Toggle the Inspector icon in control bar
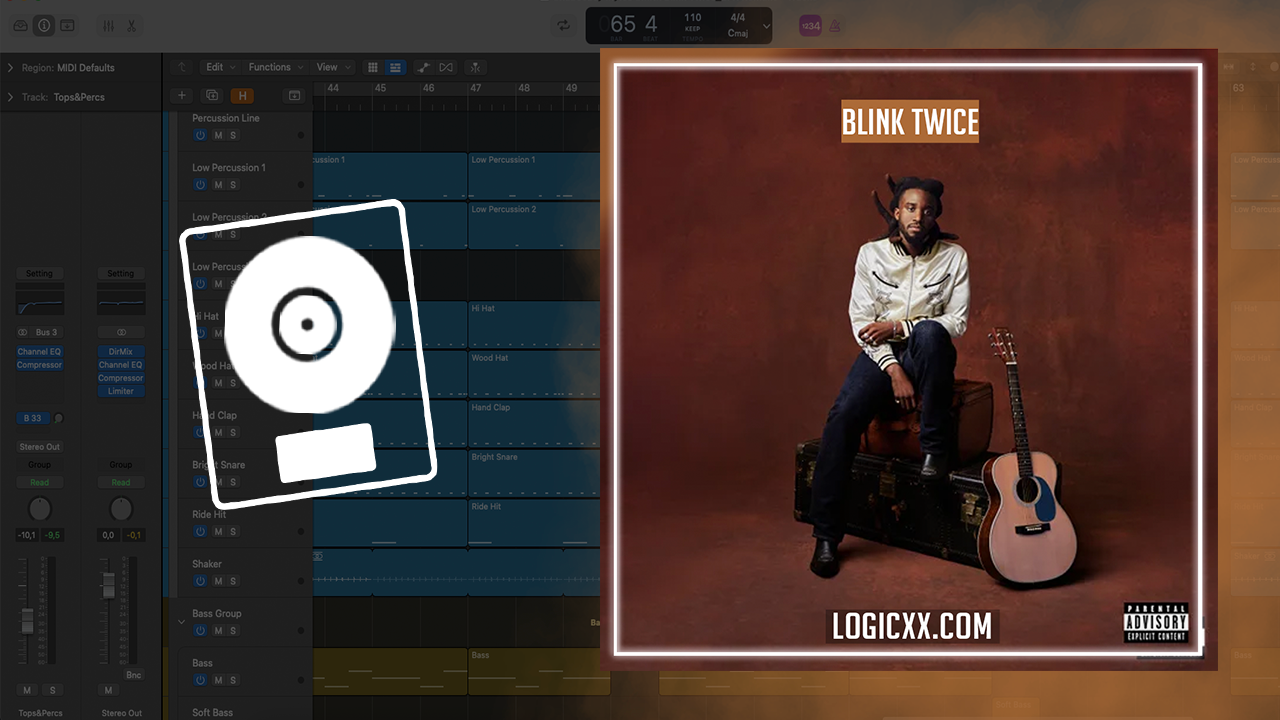Screen dimensions: 1280x720 (x=44, y=25)
